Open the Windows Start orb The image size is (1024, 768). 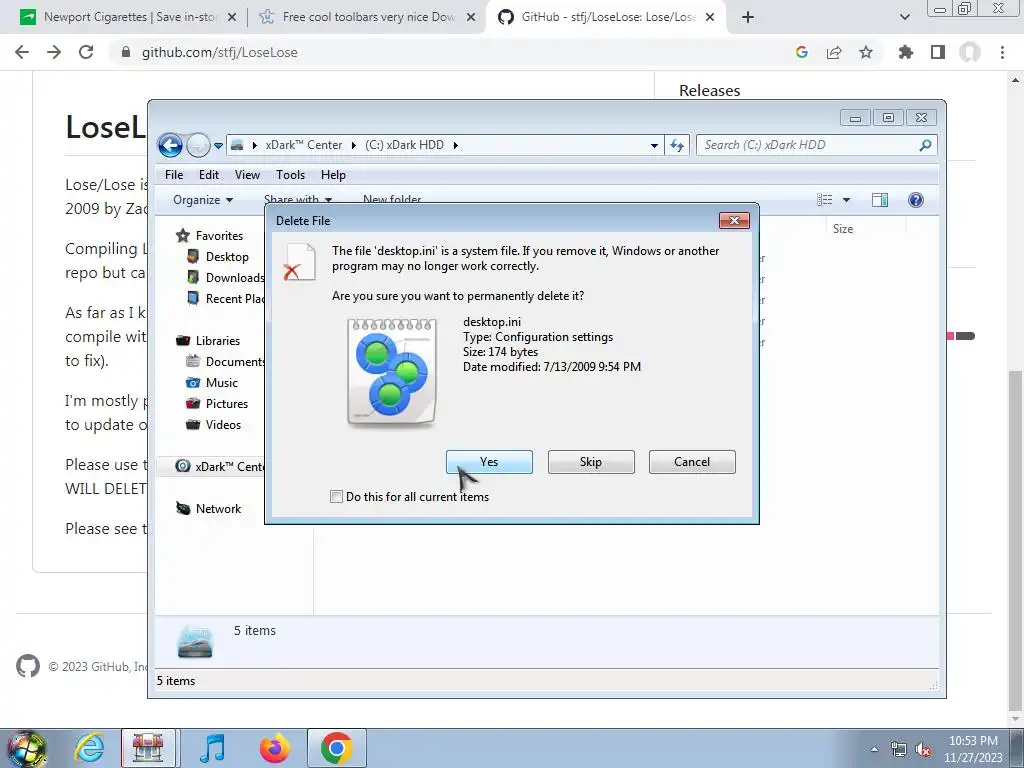(27, 749)
